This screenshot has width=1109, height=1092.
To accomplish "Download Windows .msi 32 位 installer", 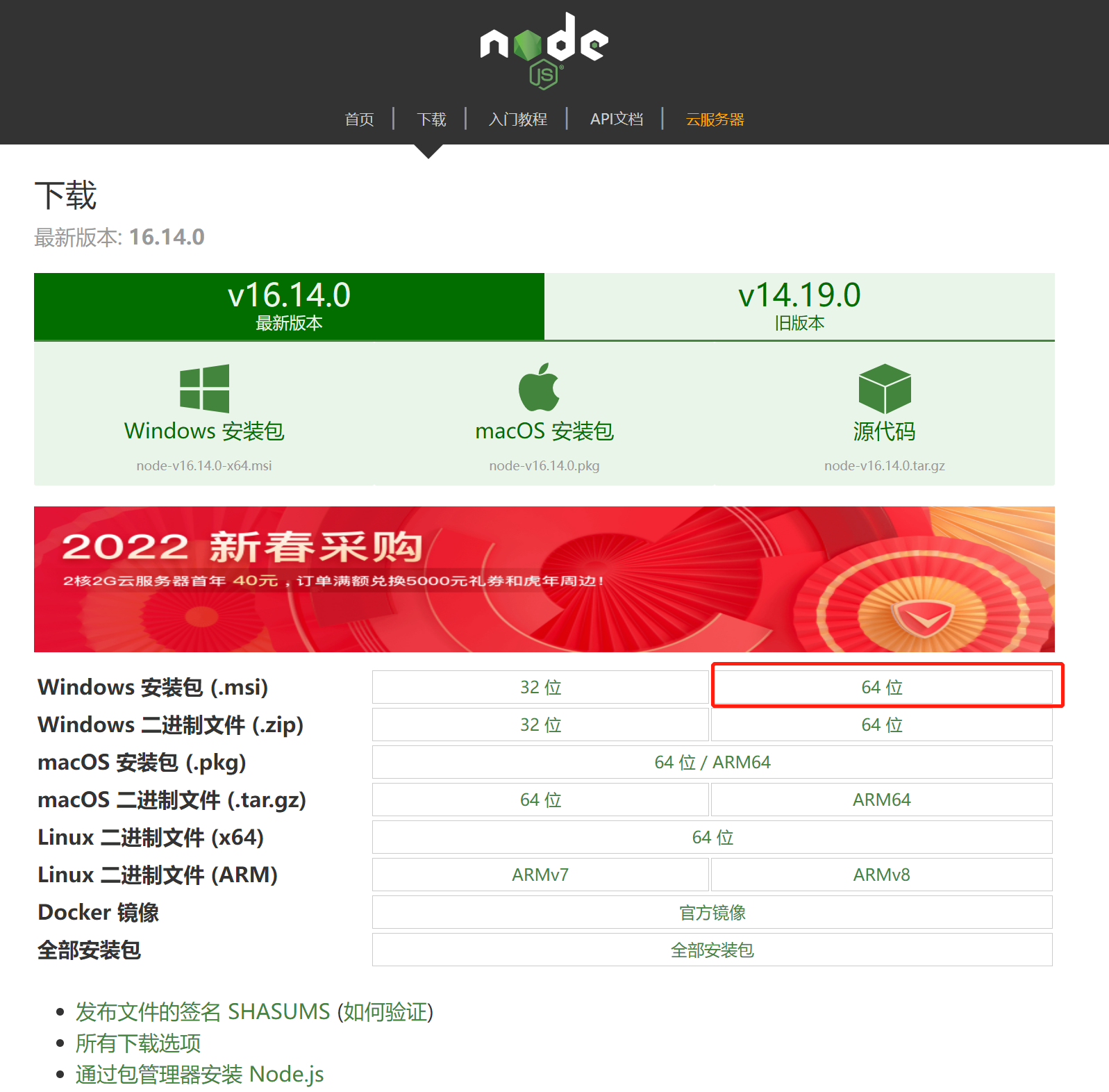I will coord(540,687).
